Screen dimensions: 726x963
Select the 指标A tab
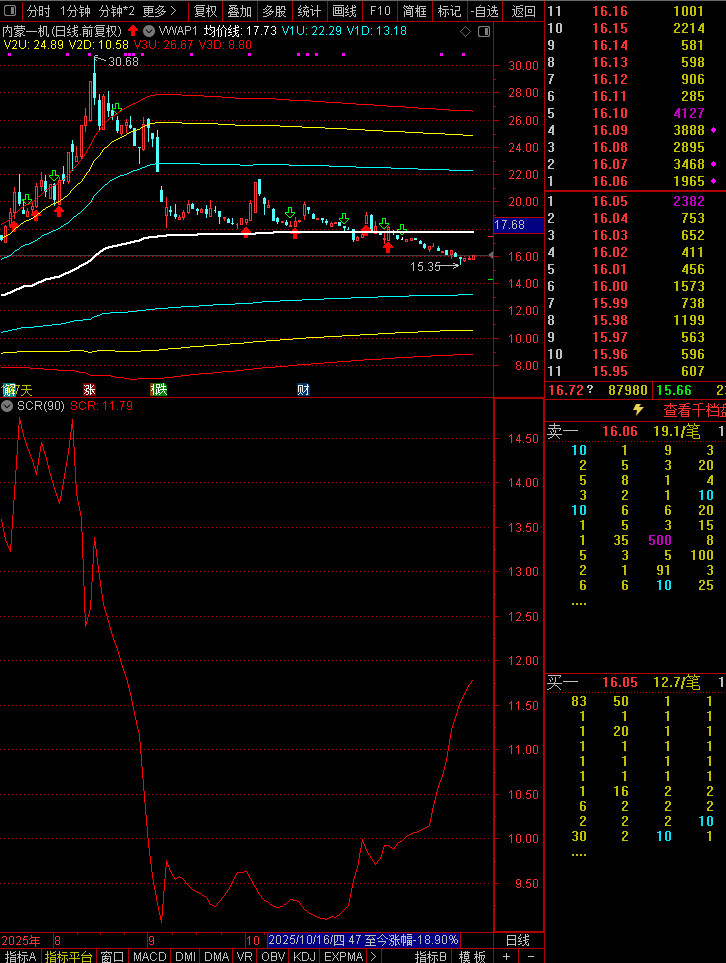click(20, 956)
